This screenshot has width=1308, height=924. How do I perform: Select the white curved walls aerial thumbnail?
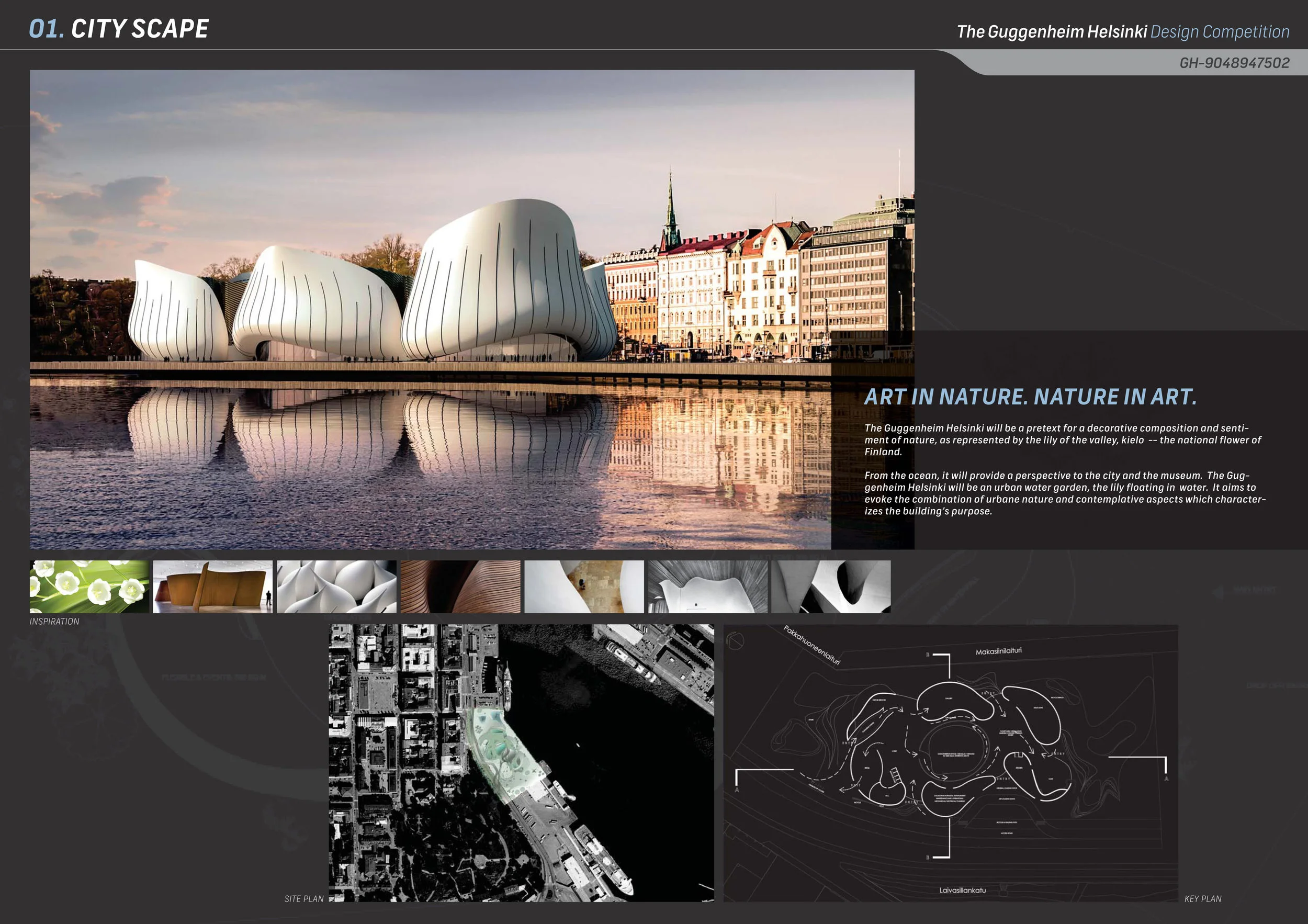[584, 587]
